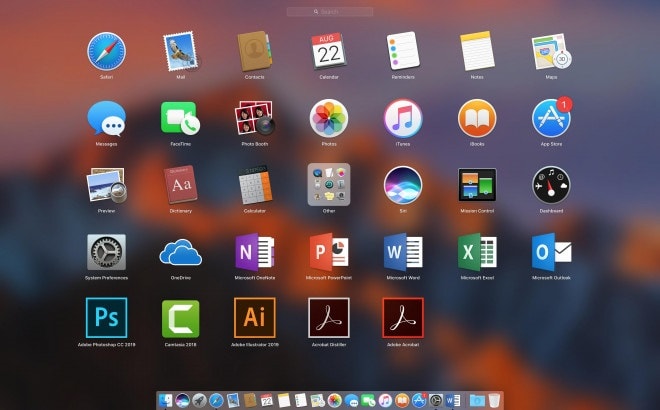Launch Adobe Acrobat
Image resolution: width=660 pixels, height=410 pixels.
pos(403,318)
